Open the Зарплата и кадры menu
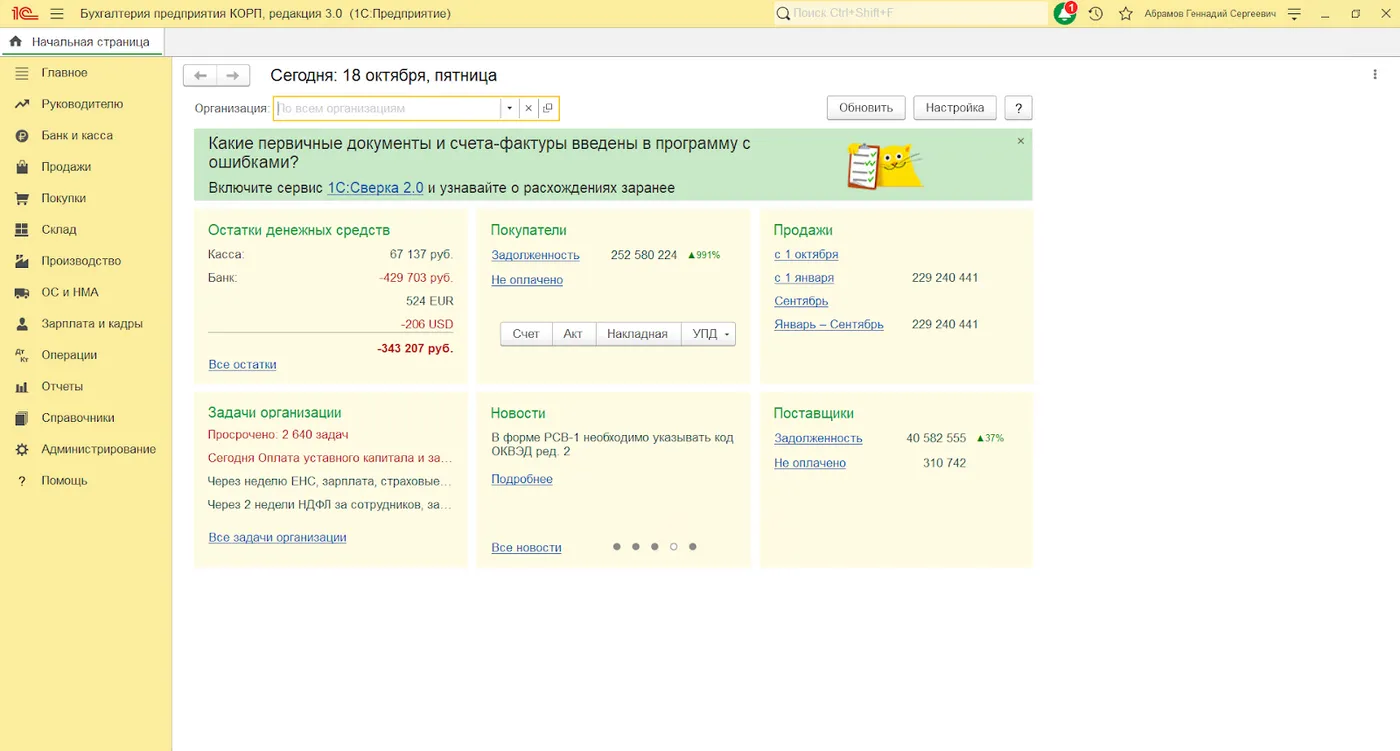This screenshot has height=751, width=1400. pos(92,323)
